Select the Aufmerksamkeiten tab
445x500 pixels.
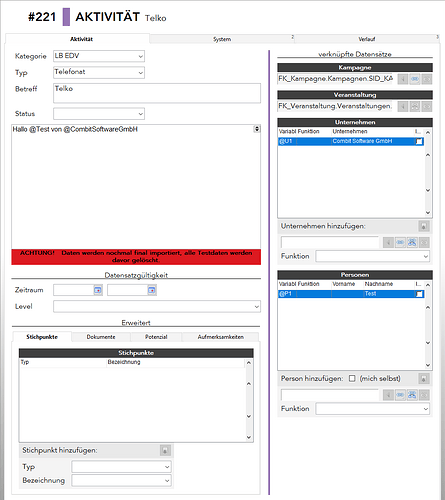click(x=221, y=337)
